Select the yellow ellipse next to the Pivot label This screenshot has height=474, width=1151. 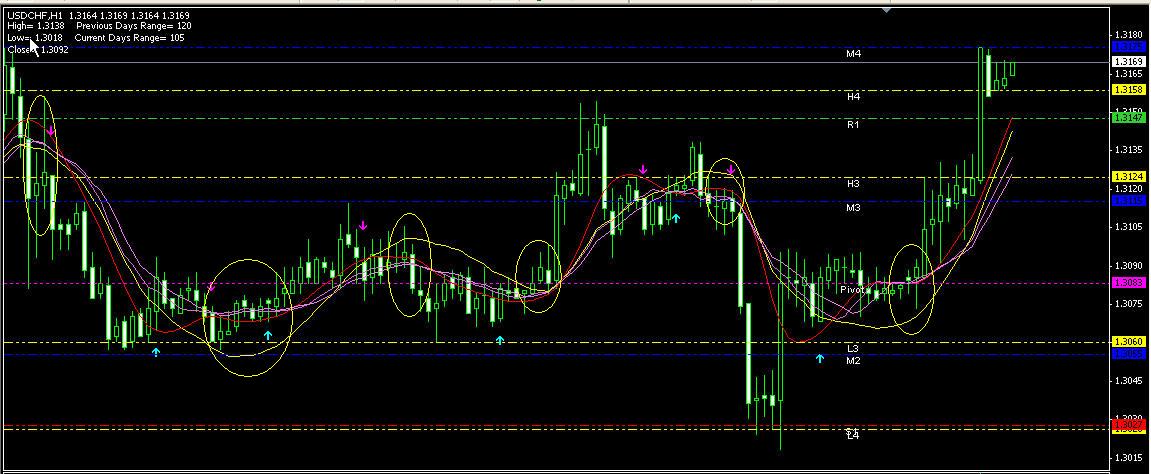pyautogui.click(x=911, y=289)
